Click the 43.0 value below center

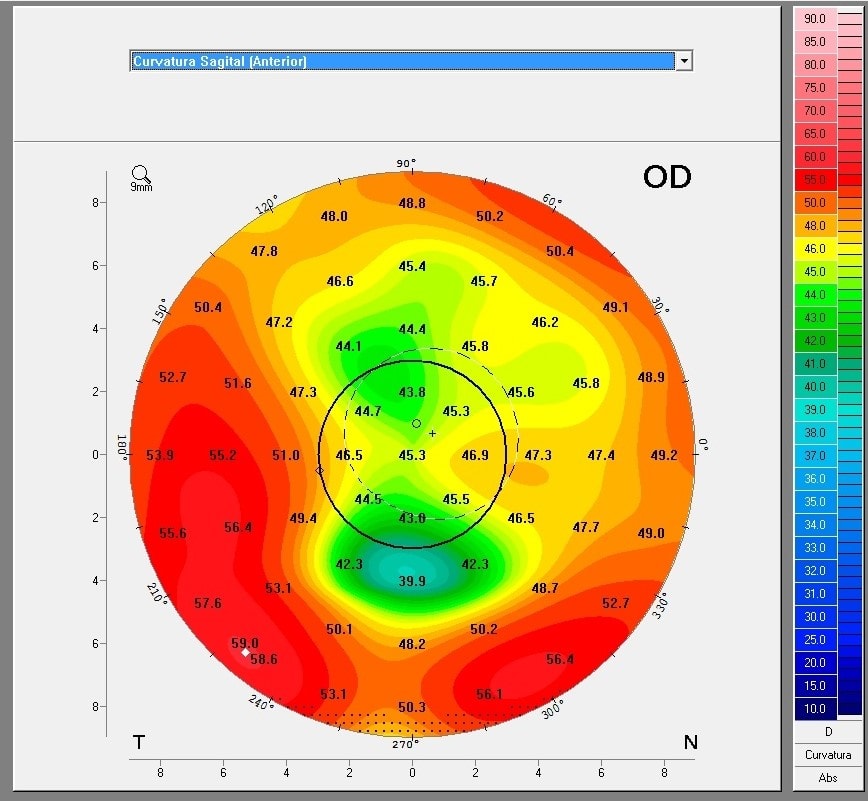tap(412, 518)
